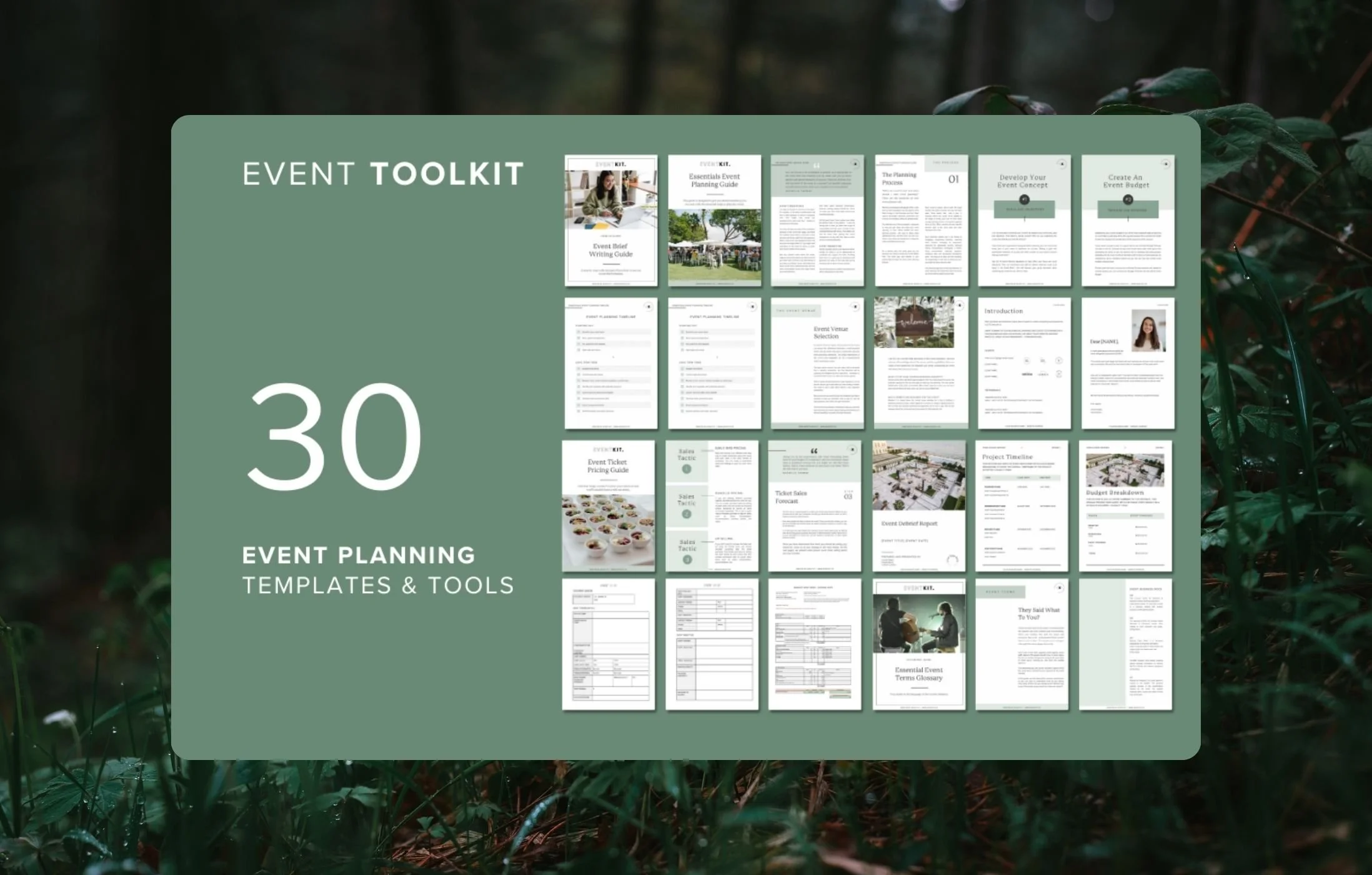
Task: Select the Event Venue Selection page
Action: pos(817,363)
